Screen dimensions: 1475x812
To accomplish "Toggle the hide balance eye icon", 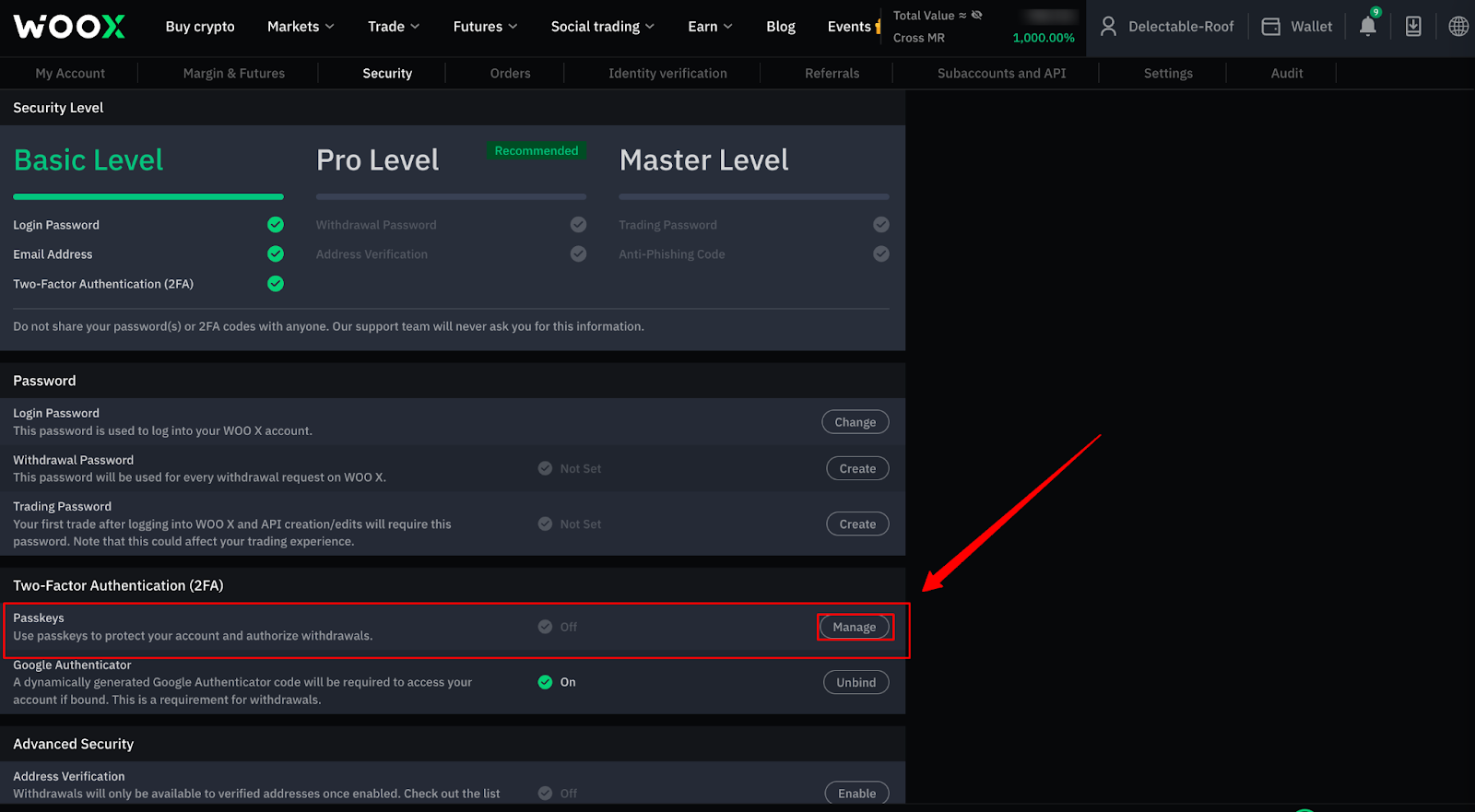I will 977,15.
